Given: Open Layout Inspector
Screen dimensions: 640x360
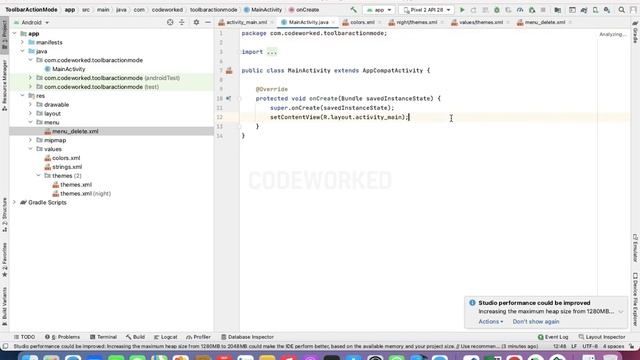Looking at the screenshot, I should (602, 337).
